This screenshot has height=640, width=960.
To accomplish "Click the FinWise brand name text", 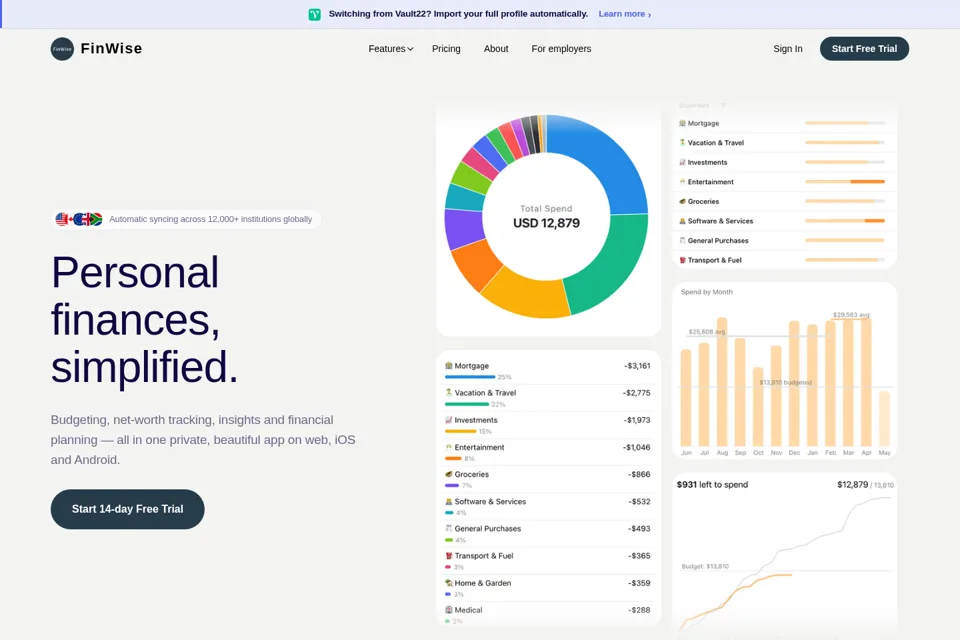I will (x=111, y=49).
